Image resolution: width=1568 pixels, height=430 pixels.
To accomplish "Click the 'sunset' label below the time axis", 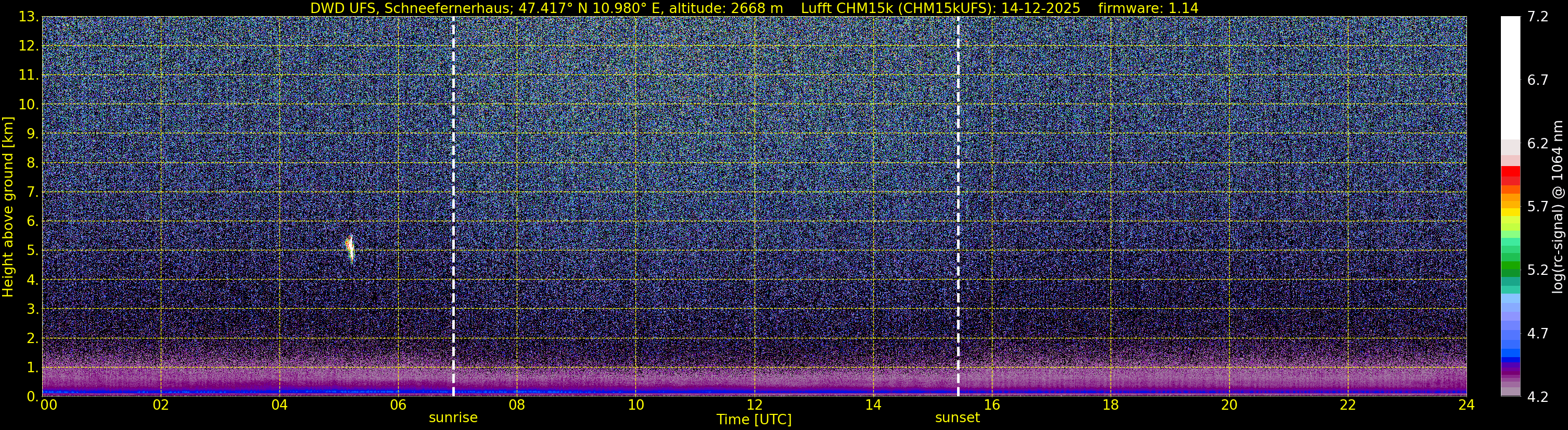I will pos(958,418).
